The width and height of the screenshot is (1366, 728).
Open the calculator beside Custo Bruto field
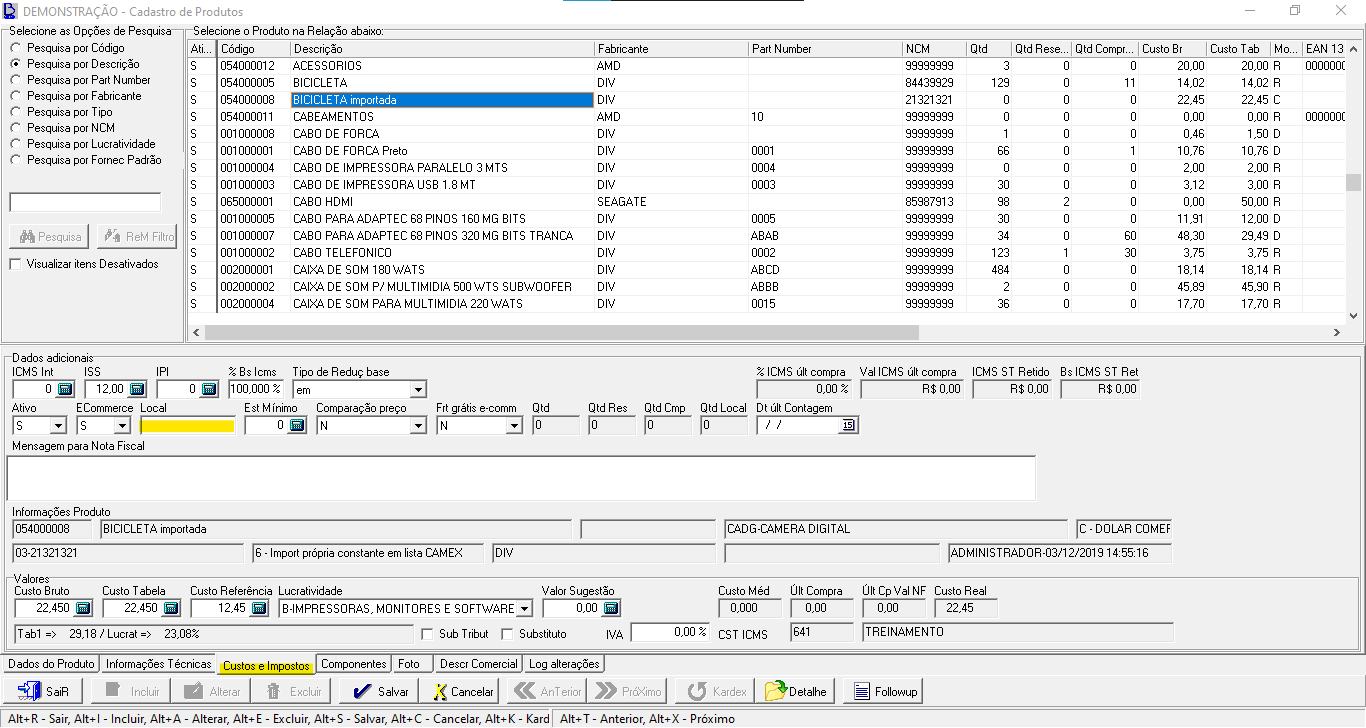point(83,608)
